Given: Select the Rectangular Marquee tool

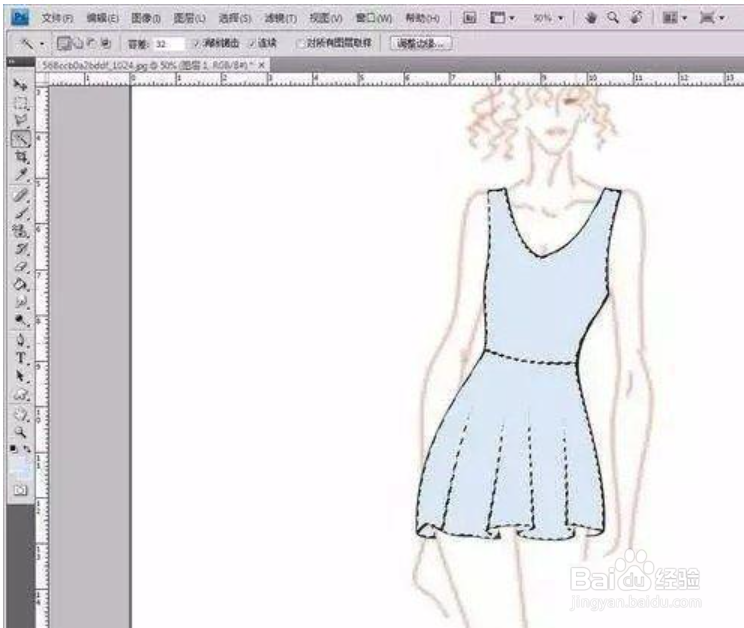Looking at the screenshot, I should (x=20, y=103).
